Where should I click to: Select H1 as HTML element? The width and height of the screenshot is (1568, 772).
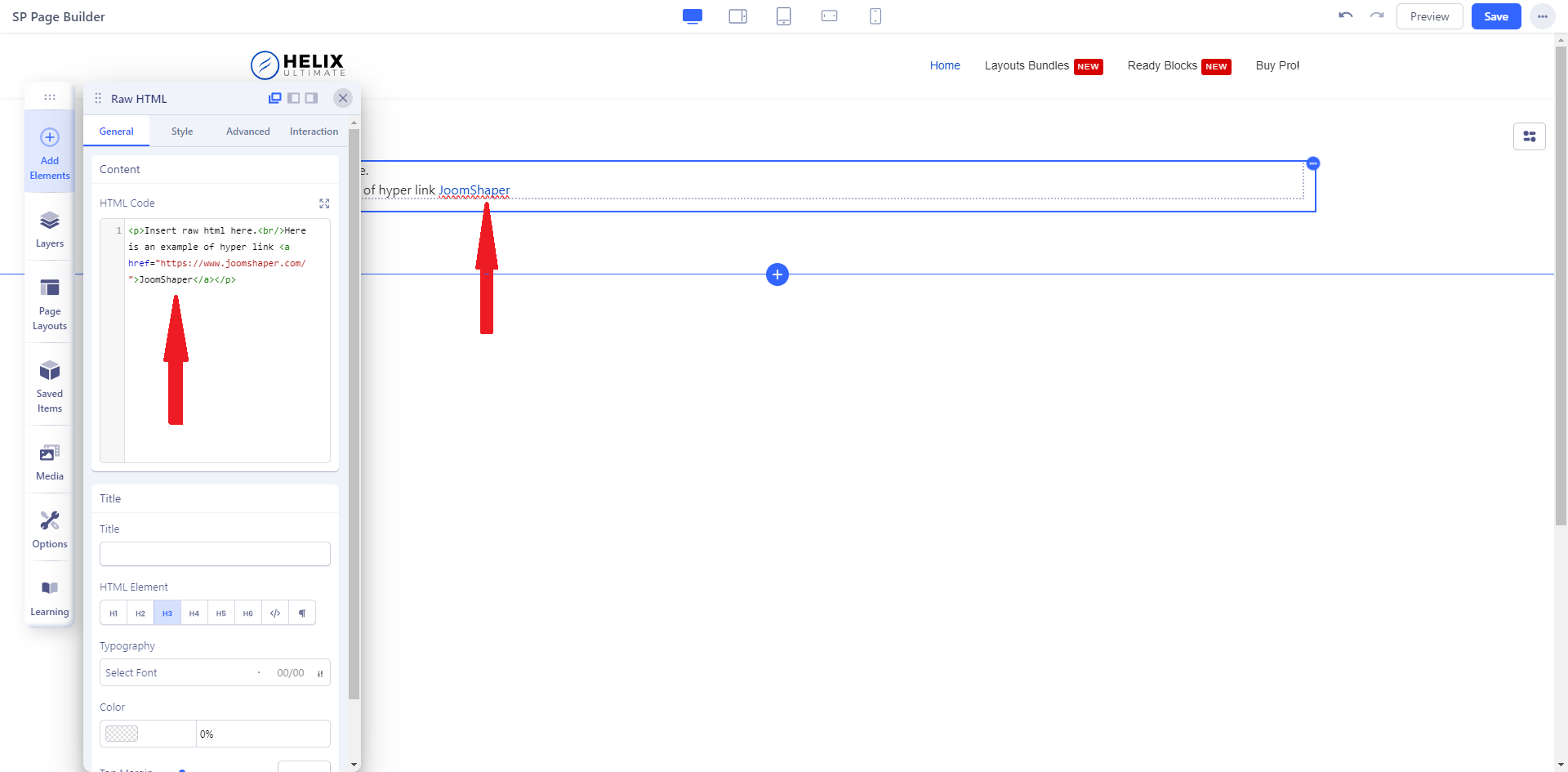(114, 613)
